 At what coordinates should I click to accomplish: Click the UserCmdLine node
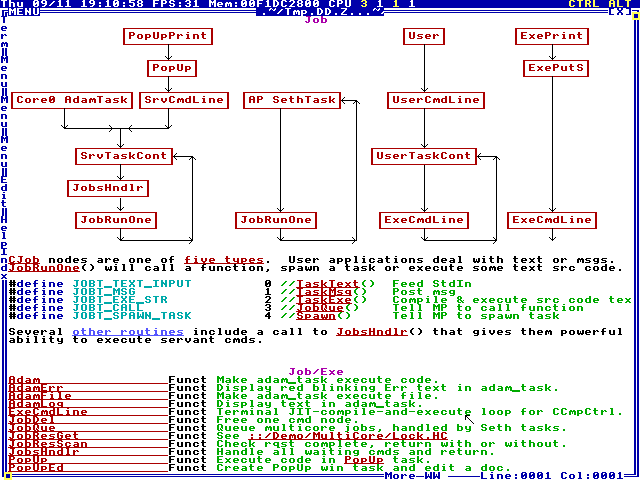(436, 100)
